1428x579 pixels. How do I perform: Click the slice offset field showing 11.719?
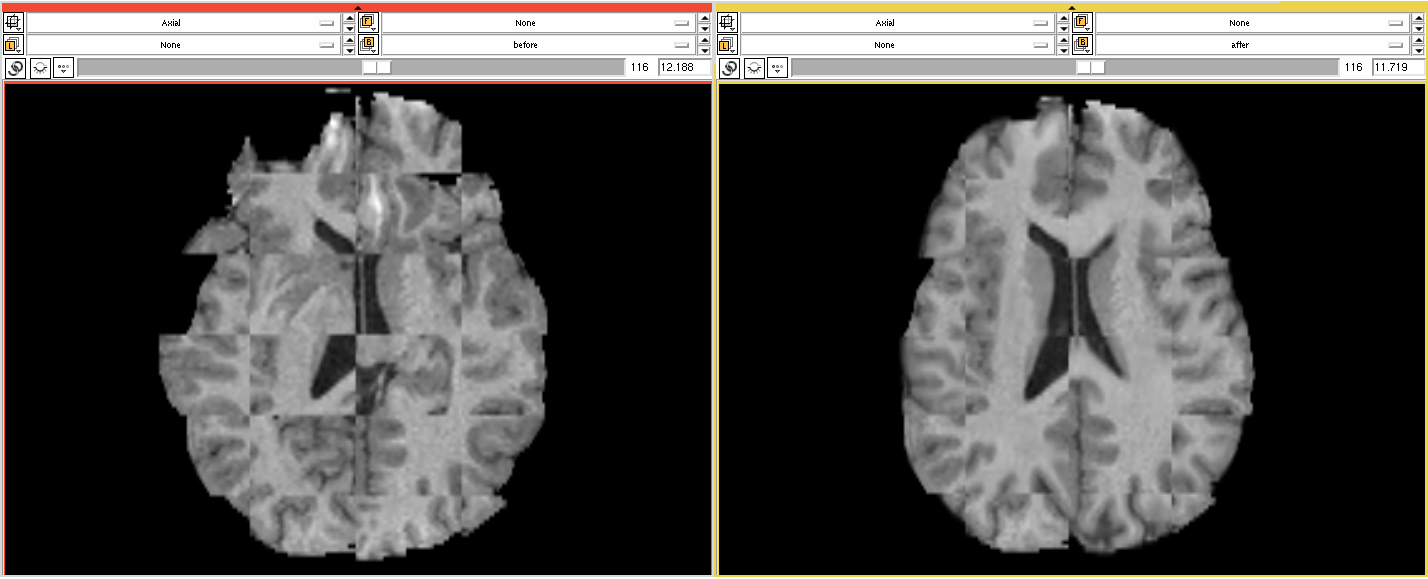point(1398,67)
